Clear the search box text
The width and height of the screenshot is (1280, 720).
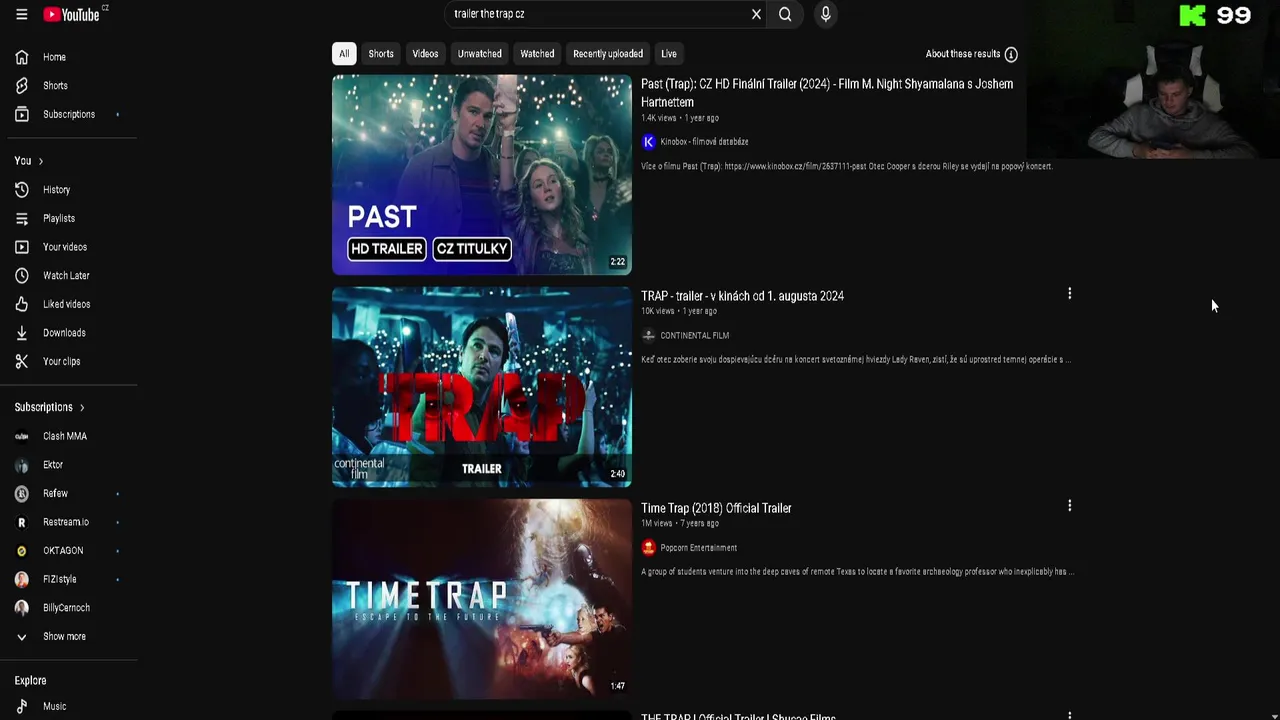[756, 14]
